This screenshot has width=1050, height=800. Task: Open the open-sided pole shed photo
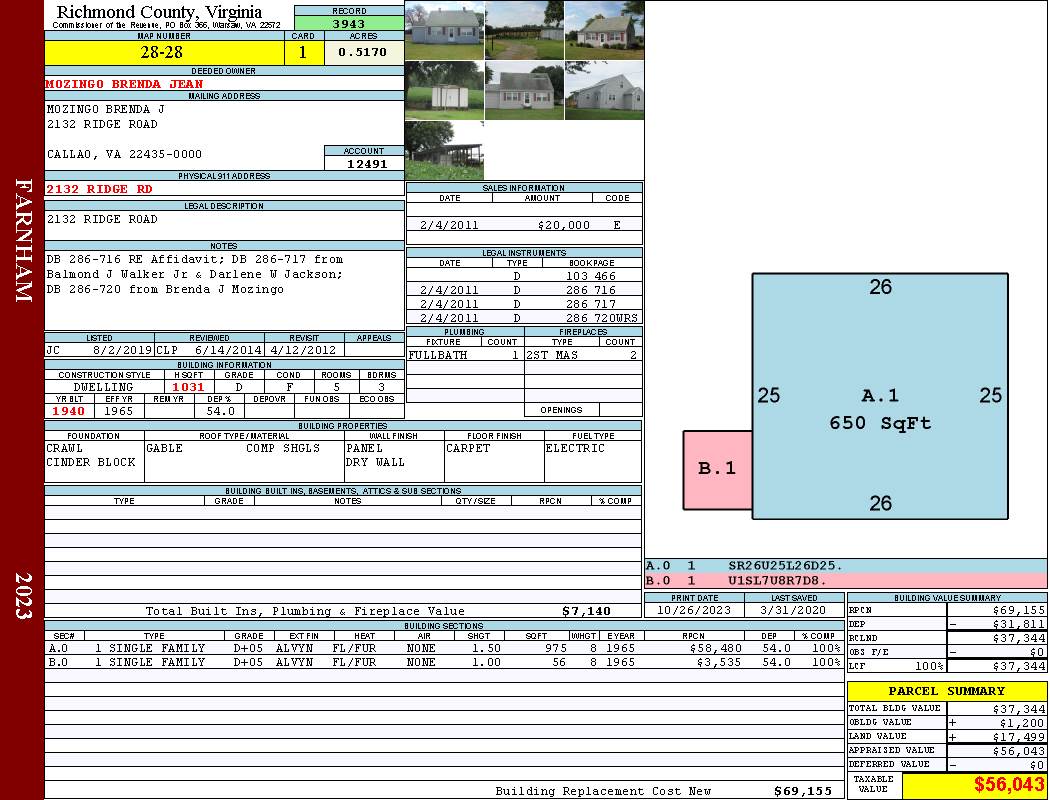pos(444,150)
